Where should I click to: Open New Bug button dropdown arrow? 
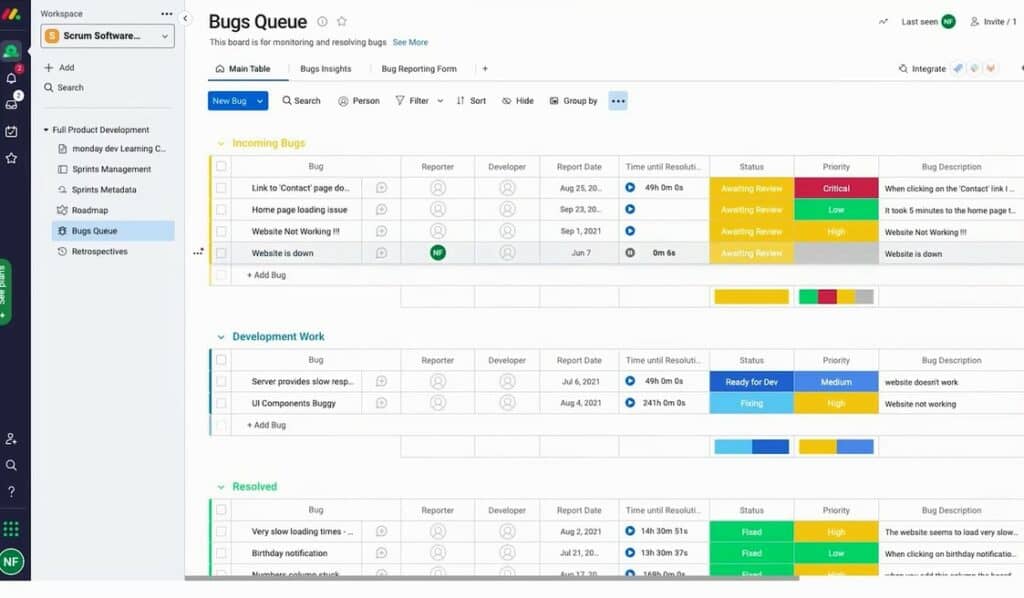[260, 101]
